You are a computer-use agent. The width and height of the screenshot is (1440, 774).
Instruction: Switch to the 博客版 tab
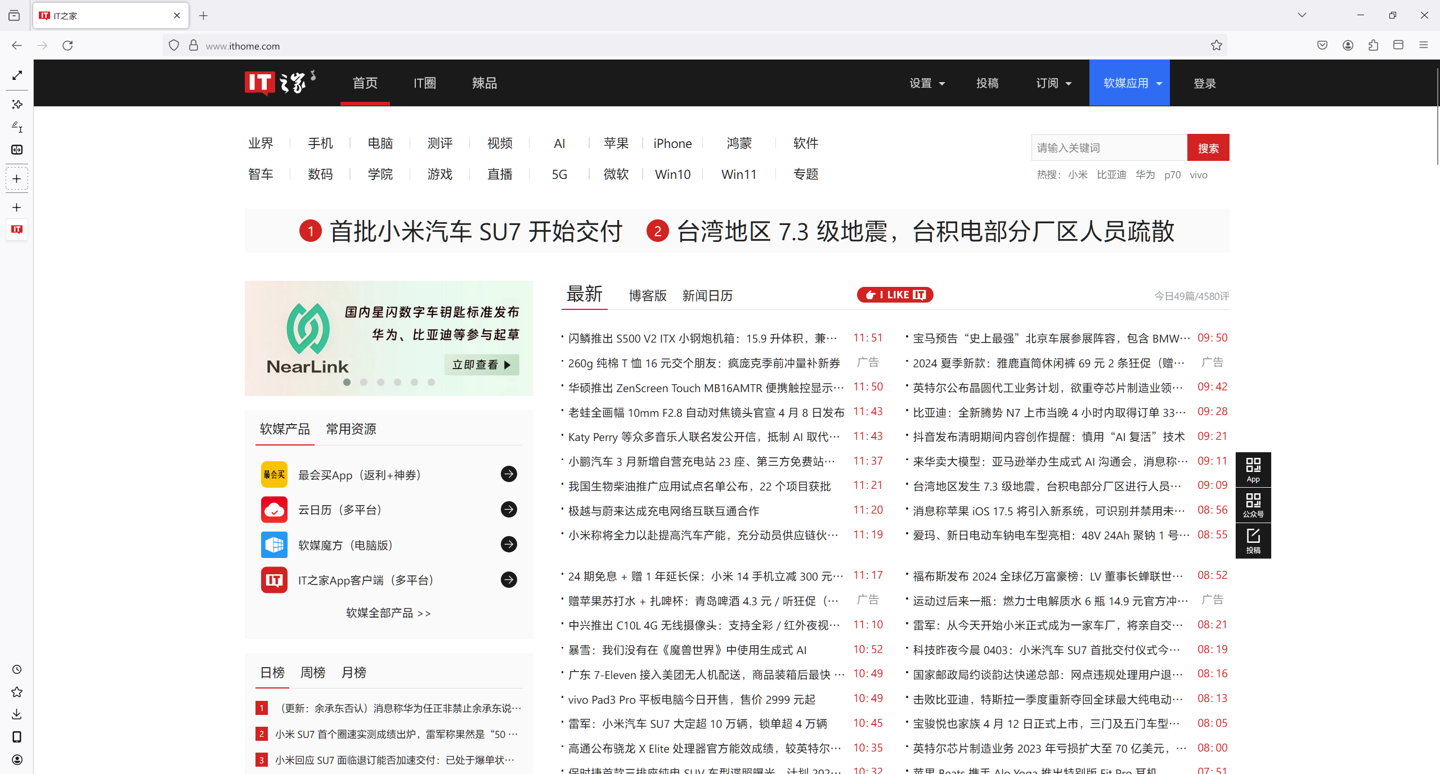pos(647,296)
